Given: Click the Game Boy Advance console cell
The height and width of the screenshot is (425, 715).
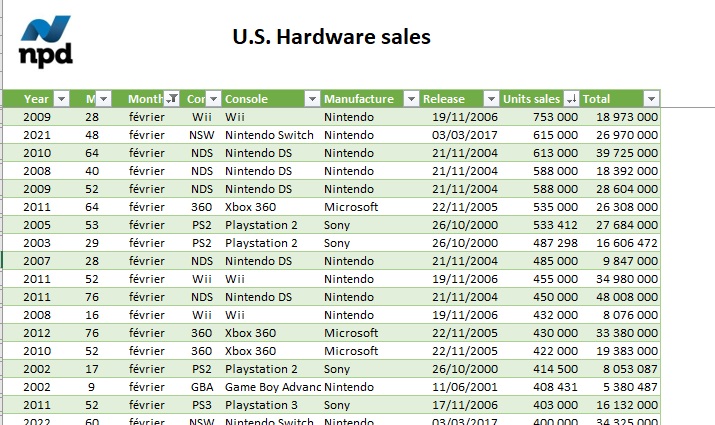Looking at the screenshot, I should [272, 387].
